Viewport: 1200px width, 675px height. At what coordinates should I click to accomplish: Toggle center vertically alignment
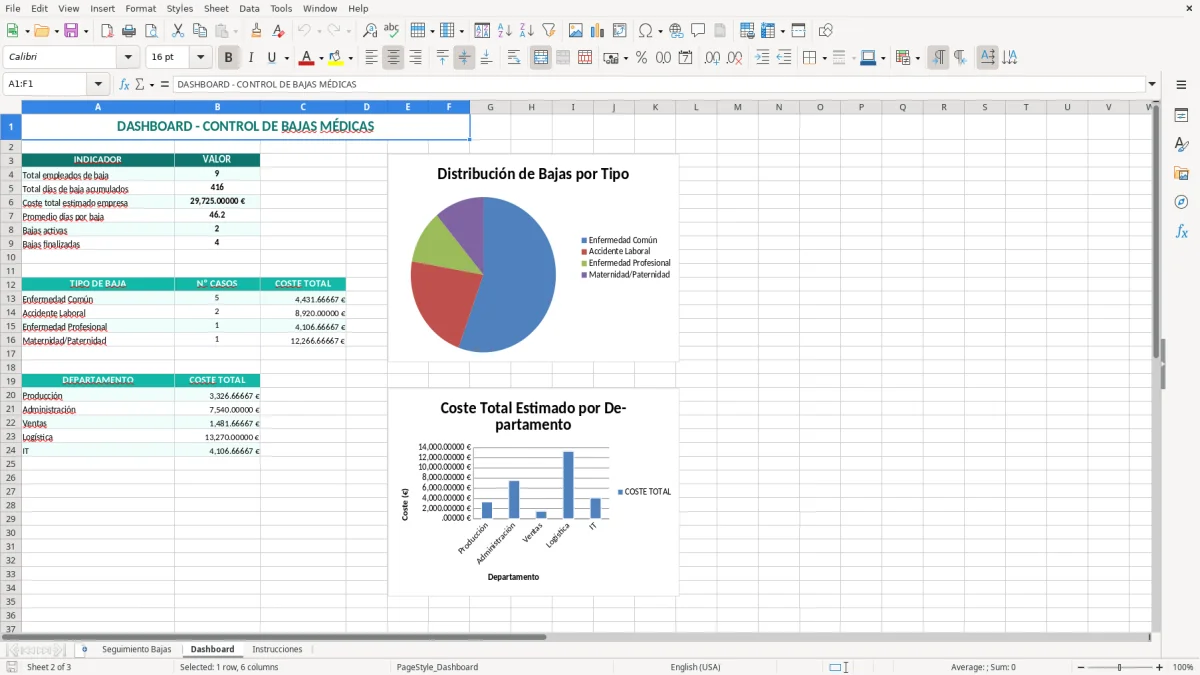point(464,58)
